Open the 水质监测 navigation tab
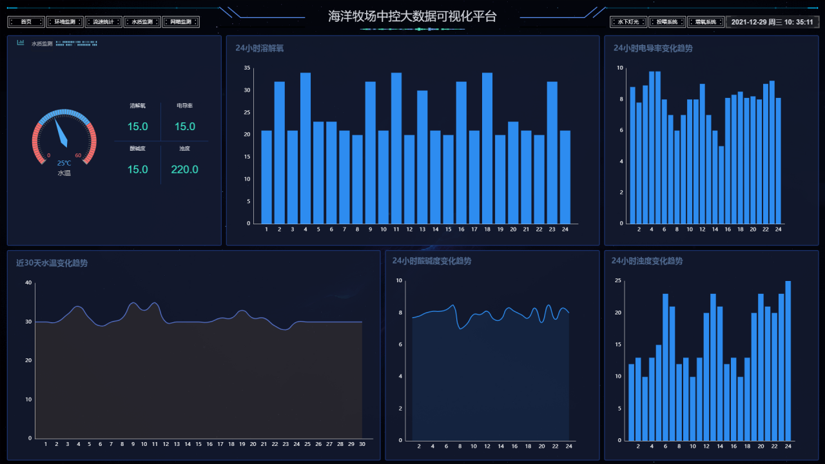The image size is (826, 465). click(142, 21)
